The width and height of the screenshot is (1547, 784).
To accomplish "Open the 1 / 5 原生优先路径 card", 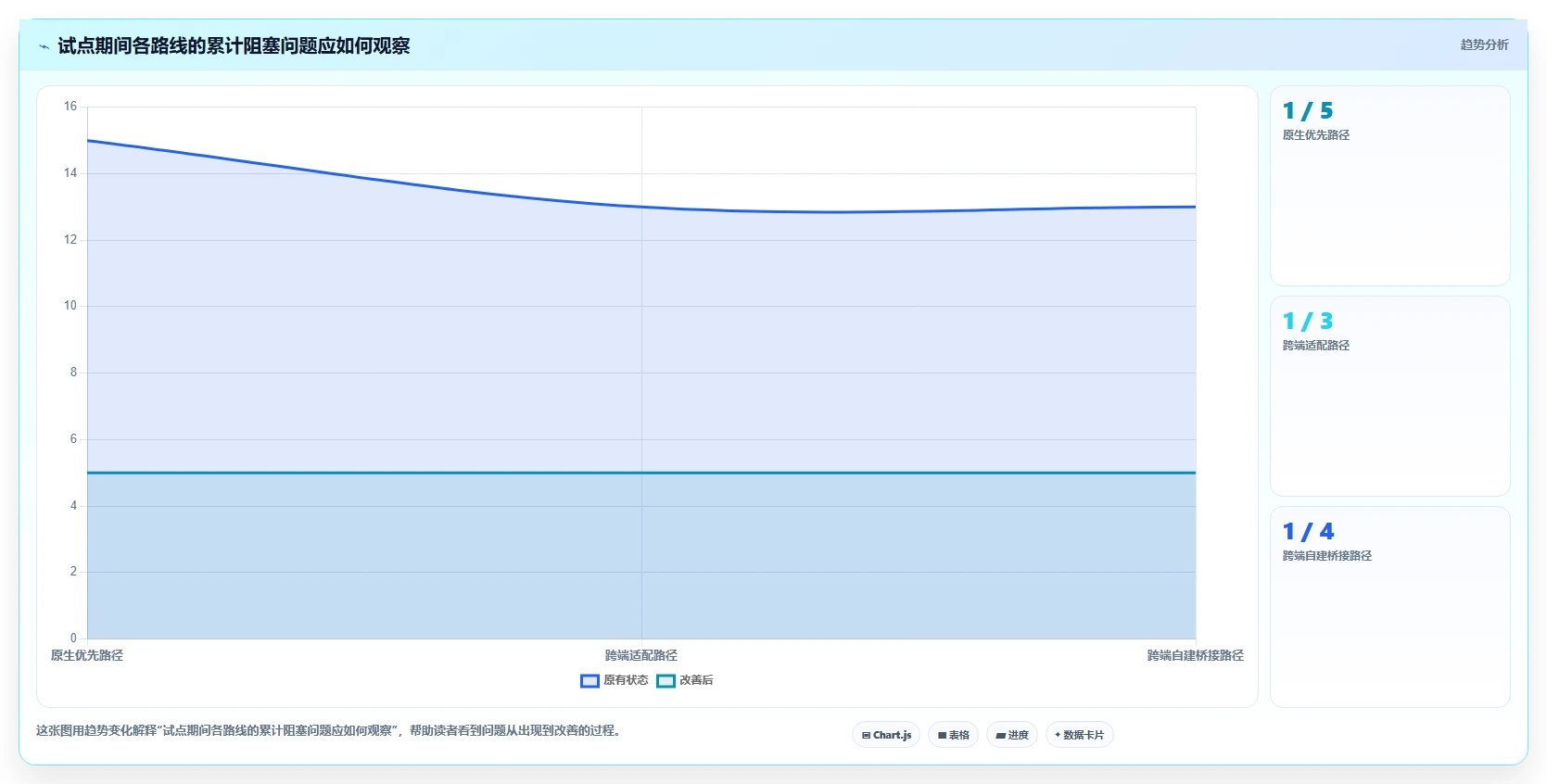I will click(x=1389, y=185).
